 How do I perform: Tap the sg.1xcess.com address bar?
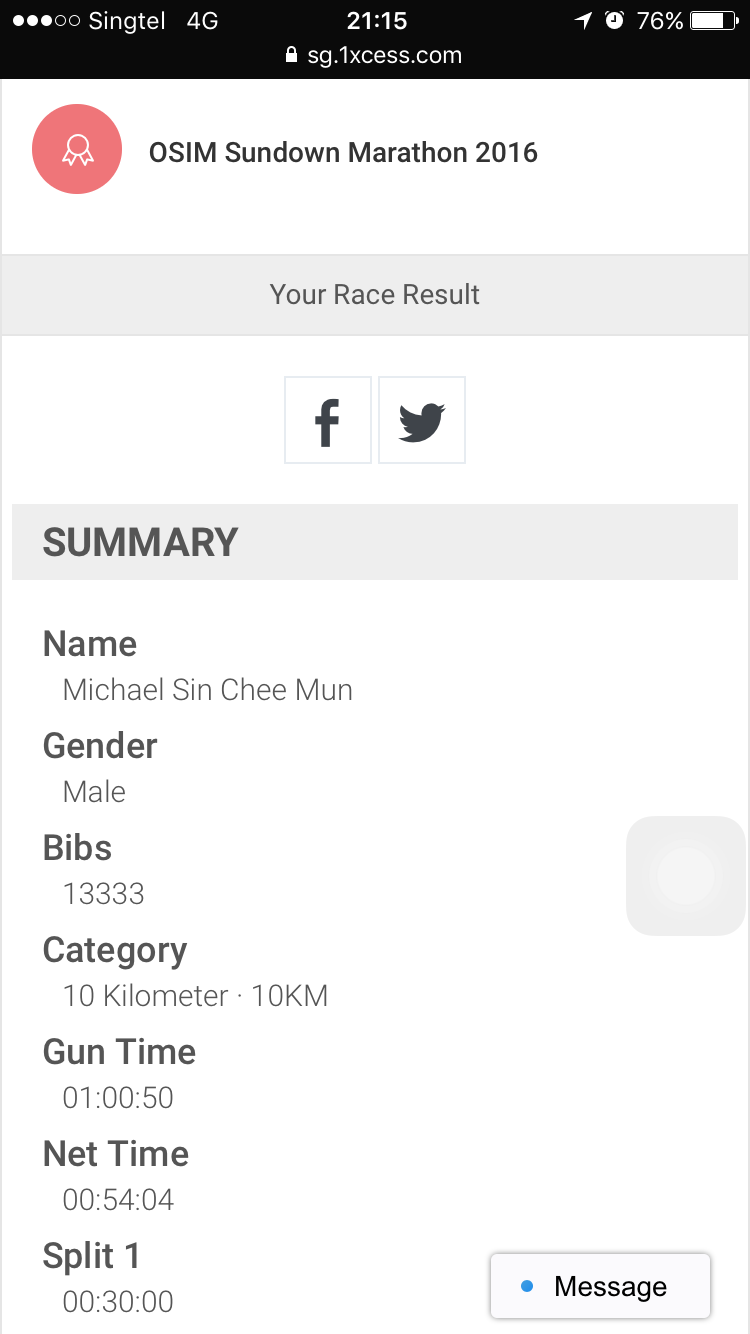(385, 55)
